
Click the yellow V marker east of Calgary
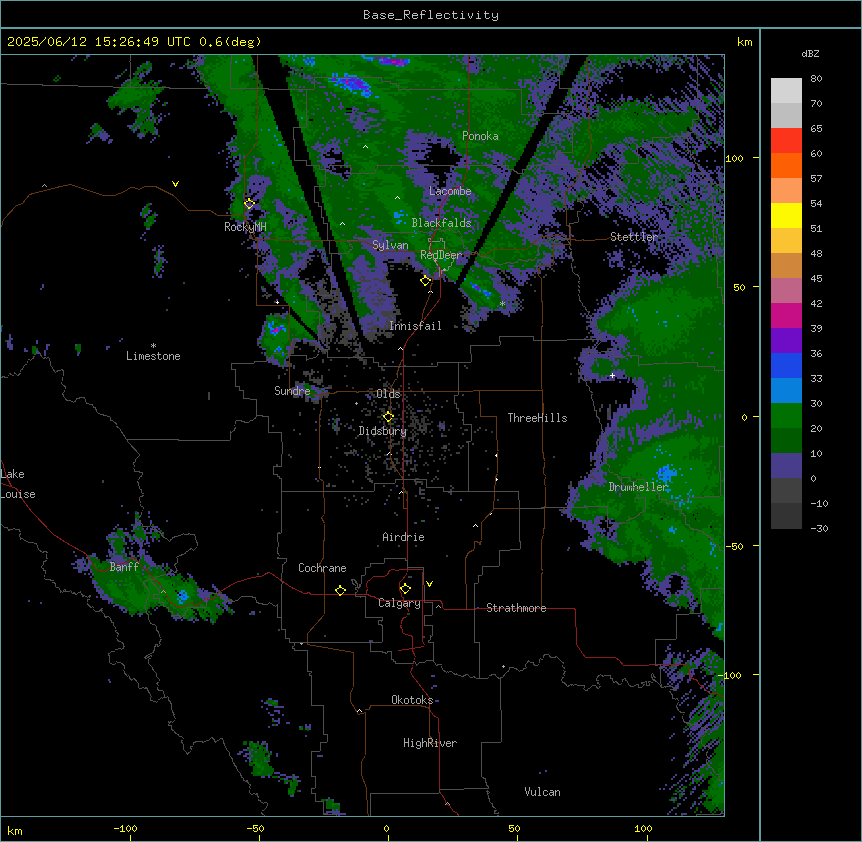[x=429, y=584]
